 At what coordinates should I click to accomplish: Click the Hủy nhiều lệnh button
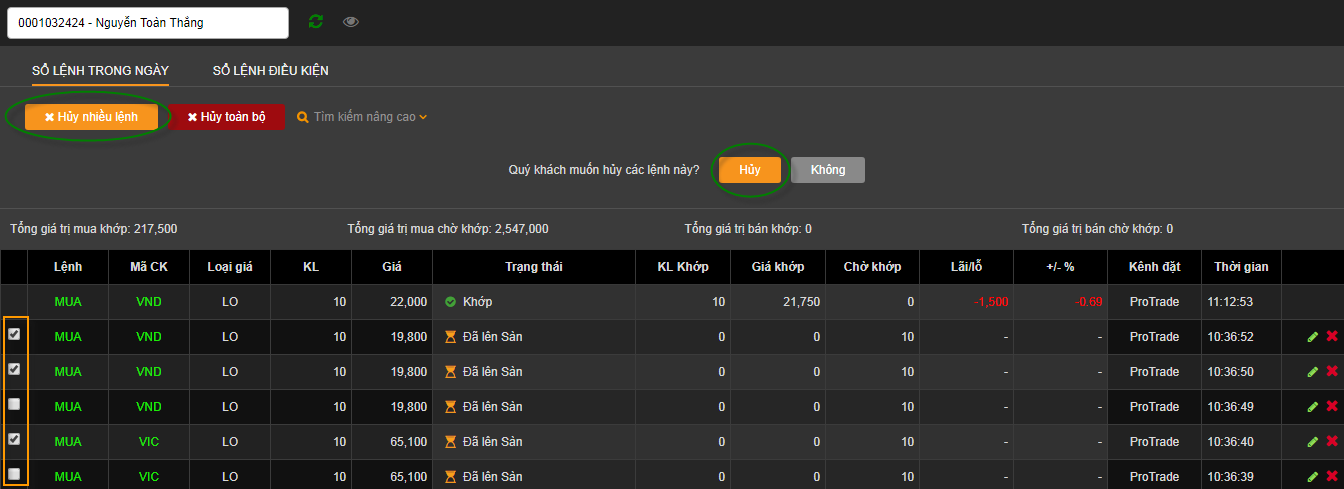(91, 117)
